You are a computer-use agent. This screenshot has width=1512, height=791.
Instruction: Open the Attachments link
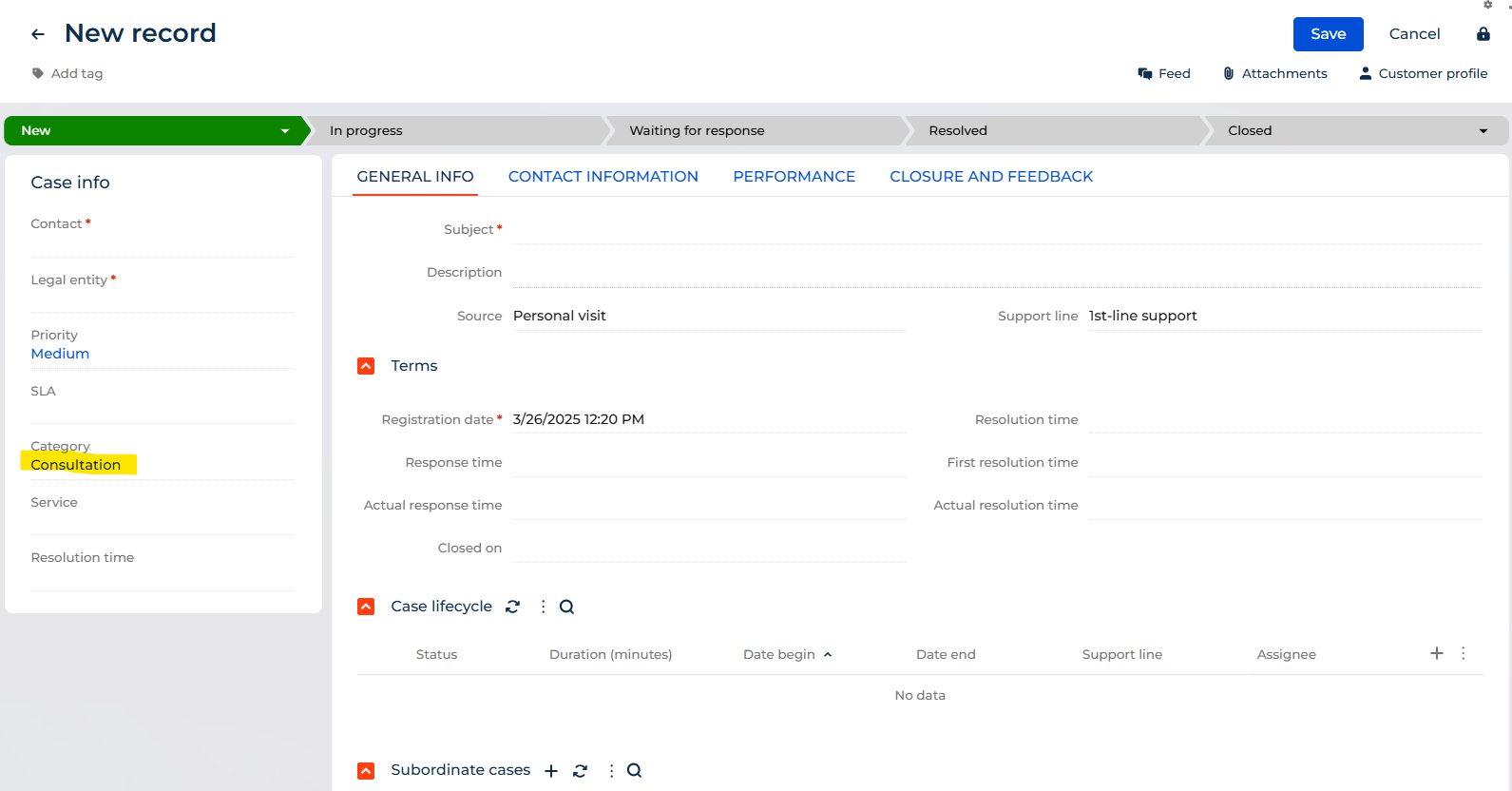1285,73
